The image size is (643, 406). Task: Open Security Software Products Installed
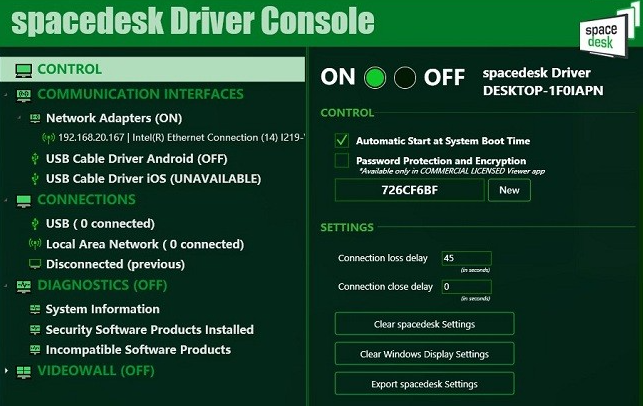click(x=150, y=330)
